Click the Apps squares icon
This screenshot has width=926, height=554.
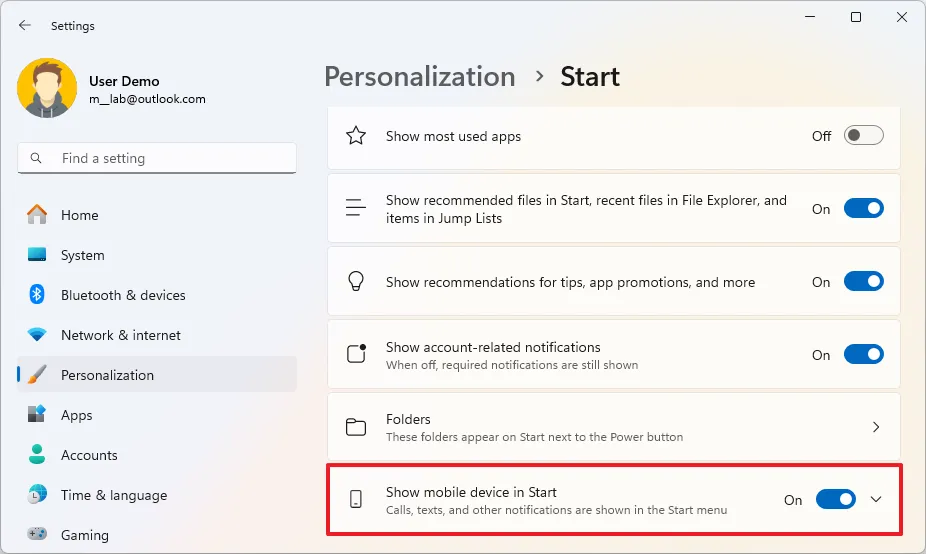(x=37, y=414)
